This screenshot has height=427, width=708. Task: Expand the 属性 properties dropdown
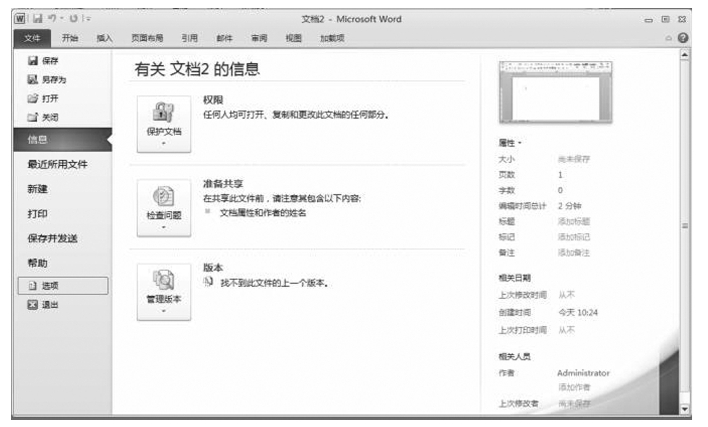tap(510, 143)
